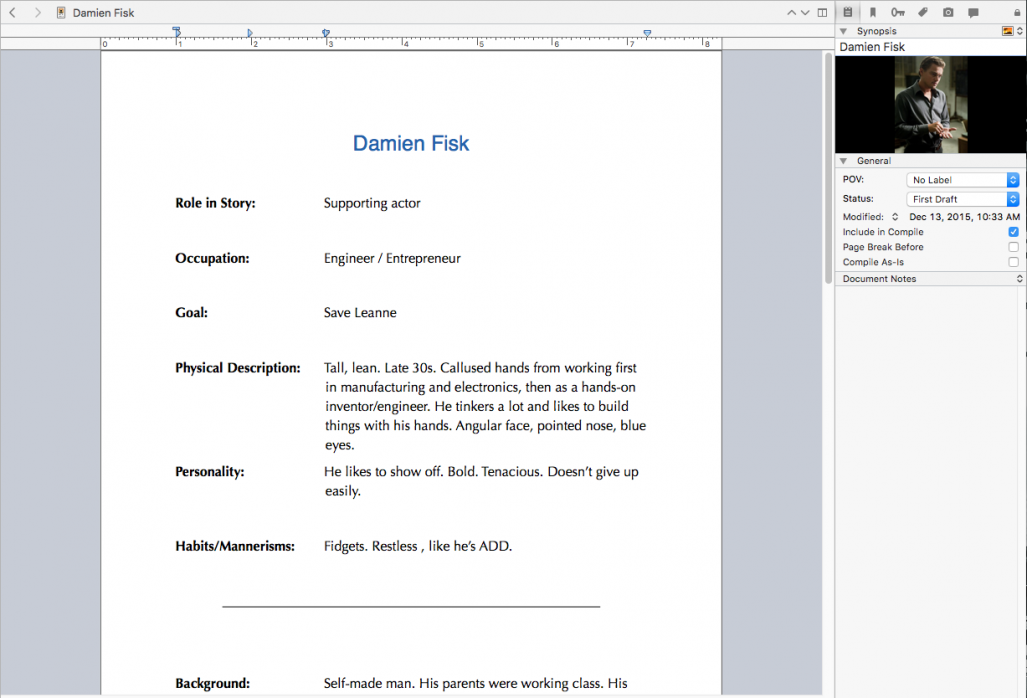The height and width of the screenshot is (698, 1027).
Task: Click the document icon beside the Damien Fisk header
Action: 61,12
